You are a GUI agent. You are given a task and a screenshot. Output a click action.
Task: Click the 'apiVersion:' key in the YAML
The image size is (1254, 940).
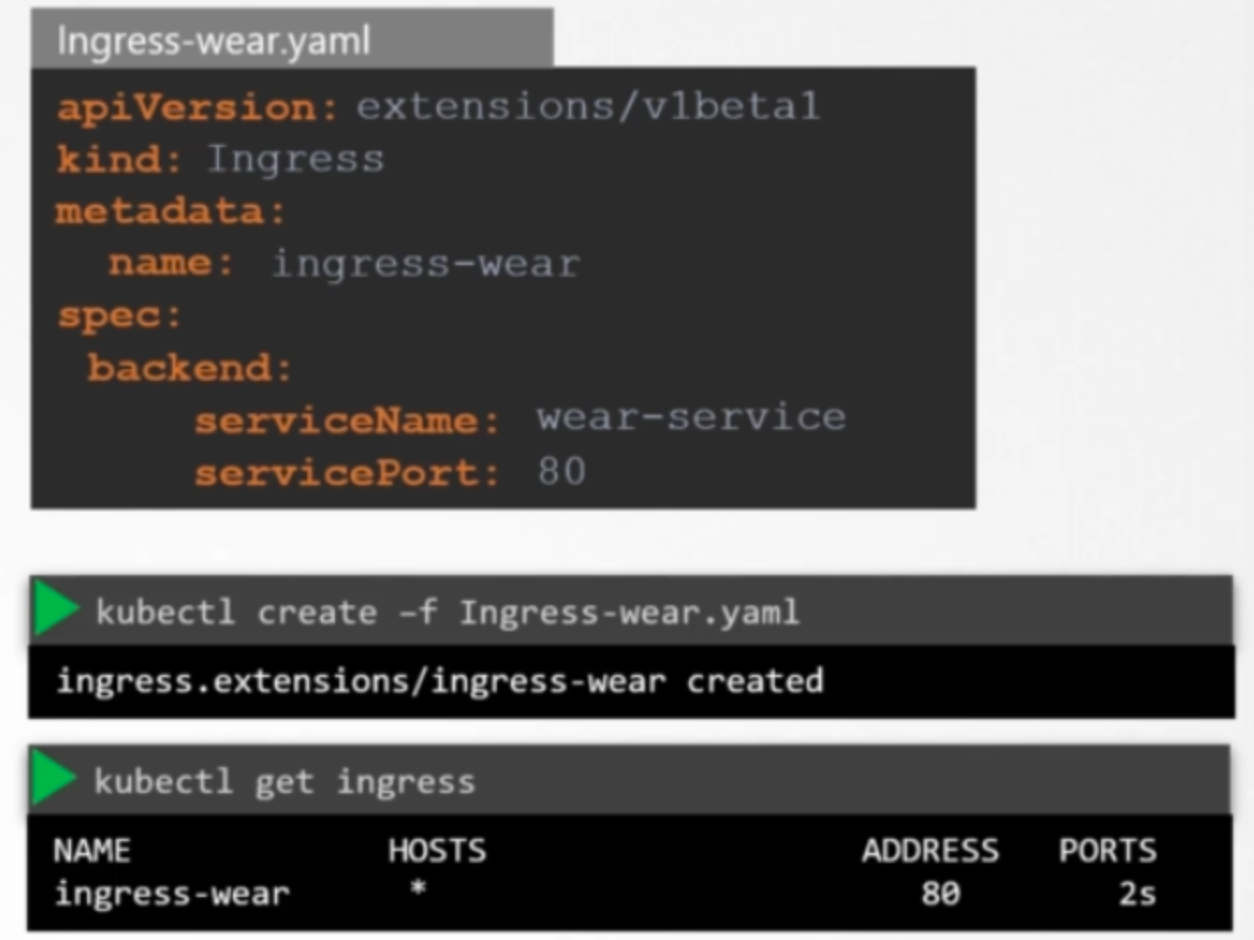click(x=198, y=107)
